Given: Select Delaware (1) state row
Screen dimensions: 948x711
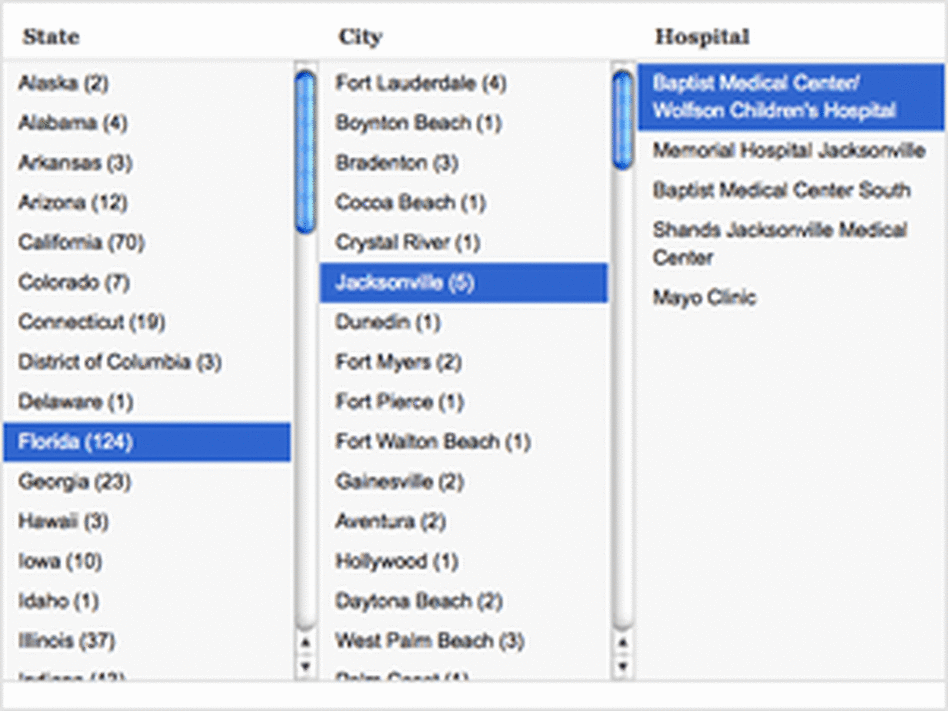Looking at the screenshot, I should 147,402.
